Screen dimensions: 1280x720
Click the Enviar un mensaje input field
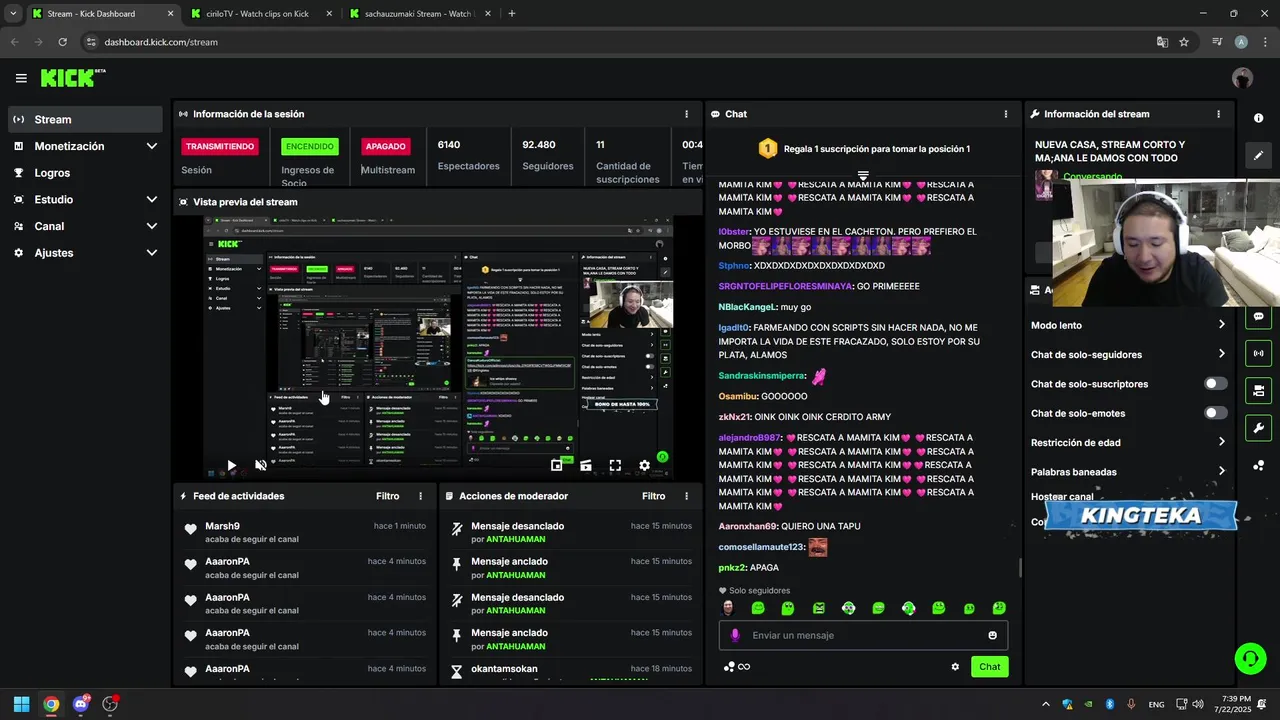tap(863, 635)
